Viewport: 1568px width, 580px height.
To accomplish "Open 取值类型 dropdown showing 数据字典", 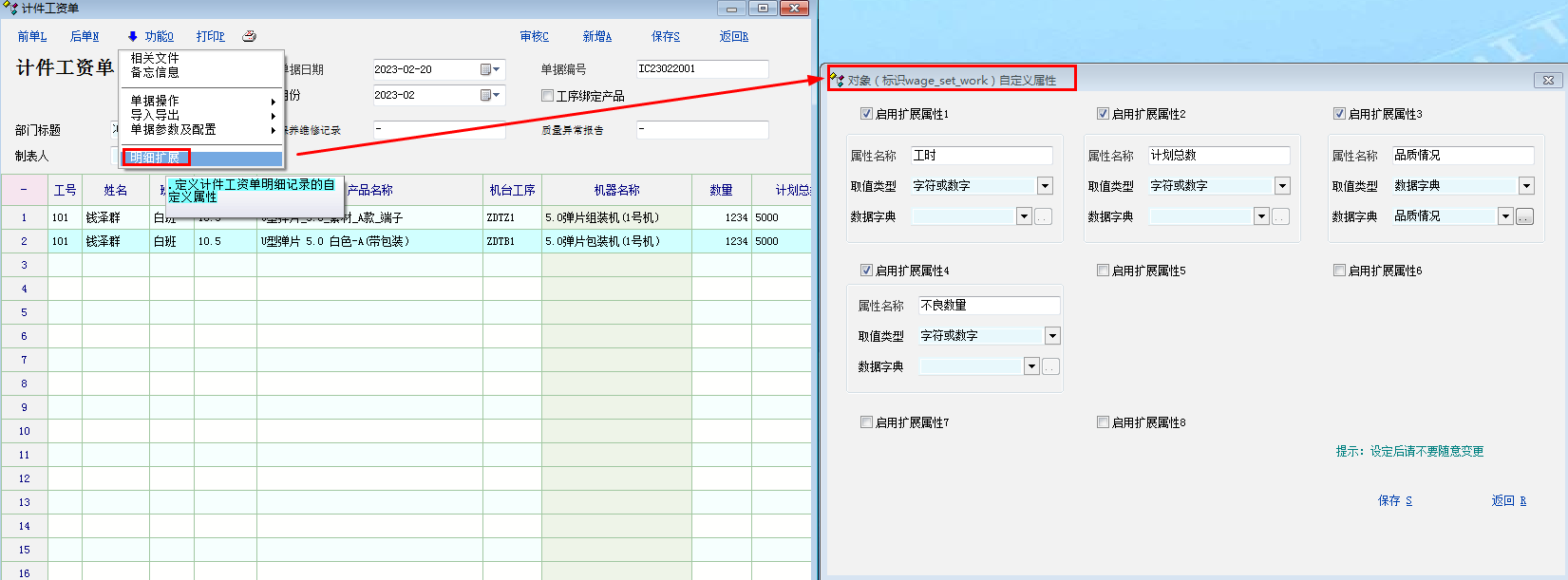I will coord(1526,186).
